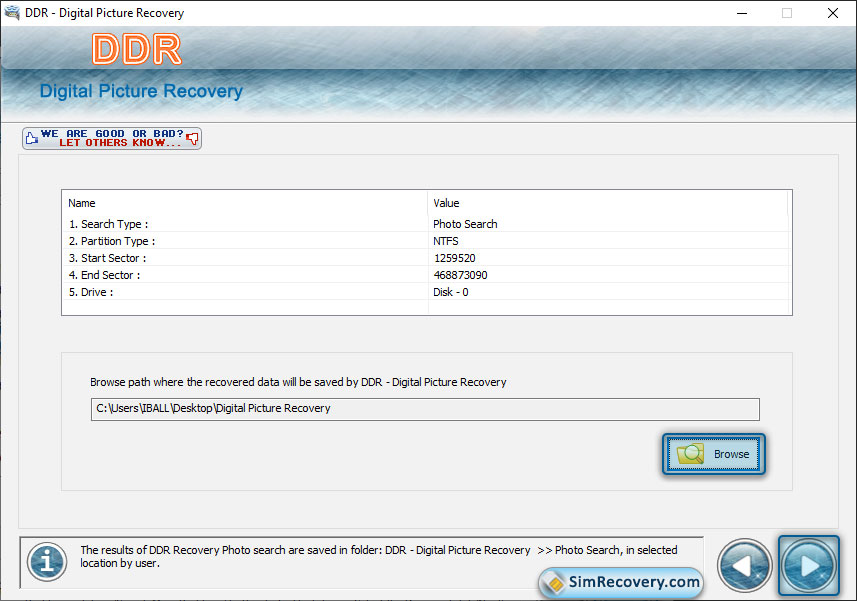The height and width of the screenshot is (601, 857).
Task: Select the '3. Start Sector :' row
Action: pos(426,258)
